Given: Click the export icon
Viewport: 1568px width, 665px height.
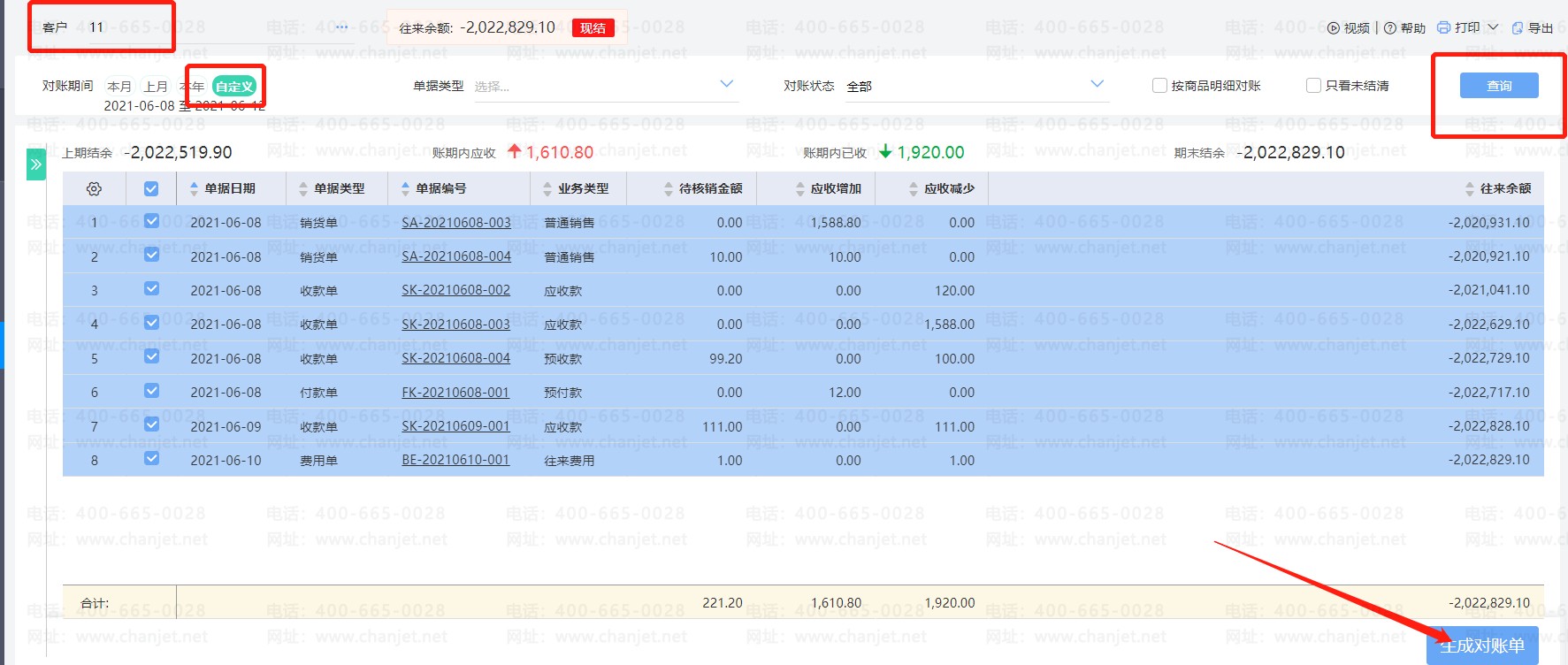Looking at the screenshot, I should tap(1518, 28).
